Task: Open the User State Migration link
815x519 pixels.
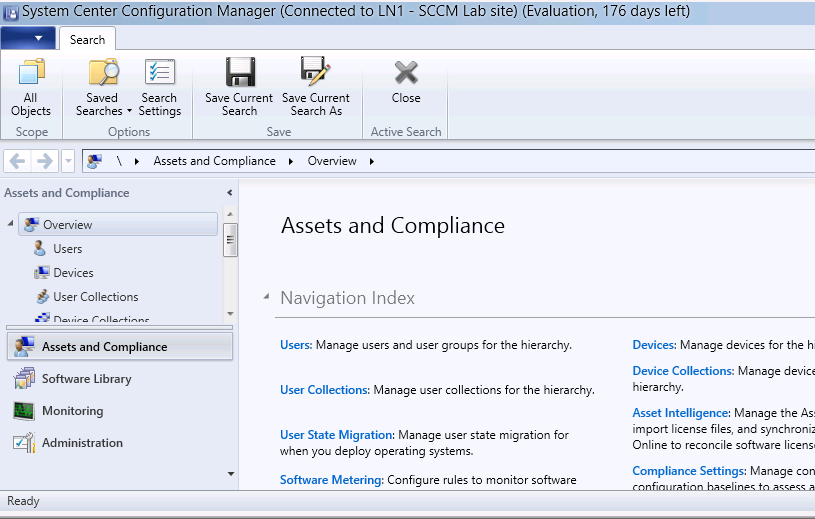Action: [337, 435]
